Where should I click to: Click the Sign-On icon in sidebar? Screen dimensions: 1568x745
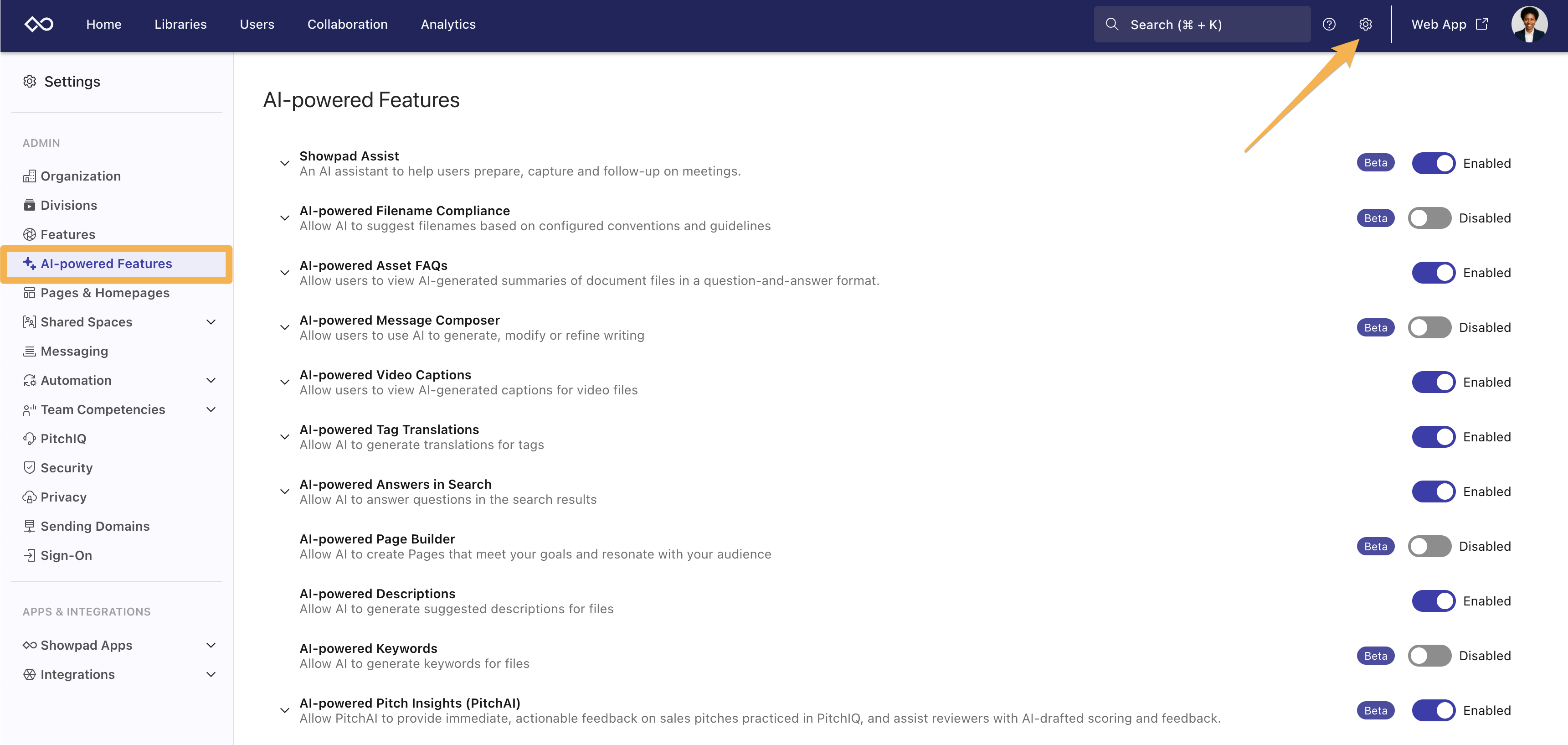(29, 555)
